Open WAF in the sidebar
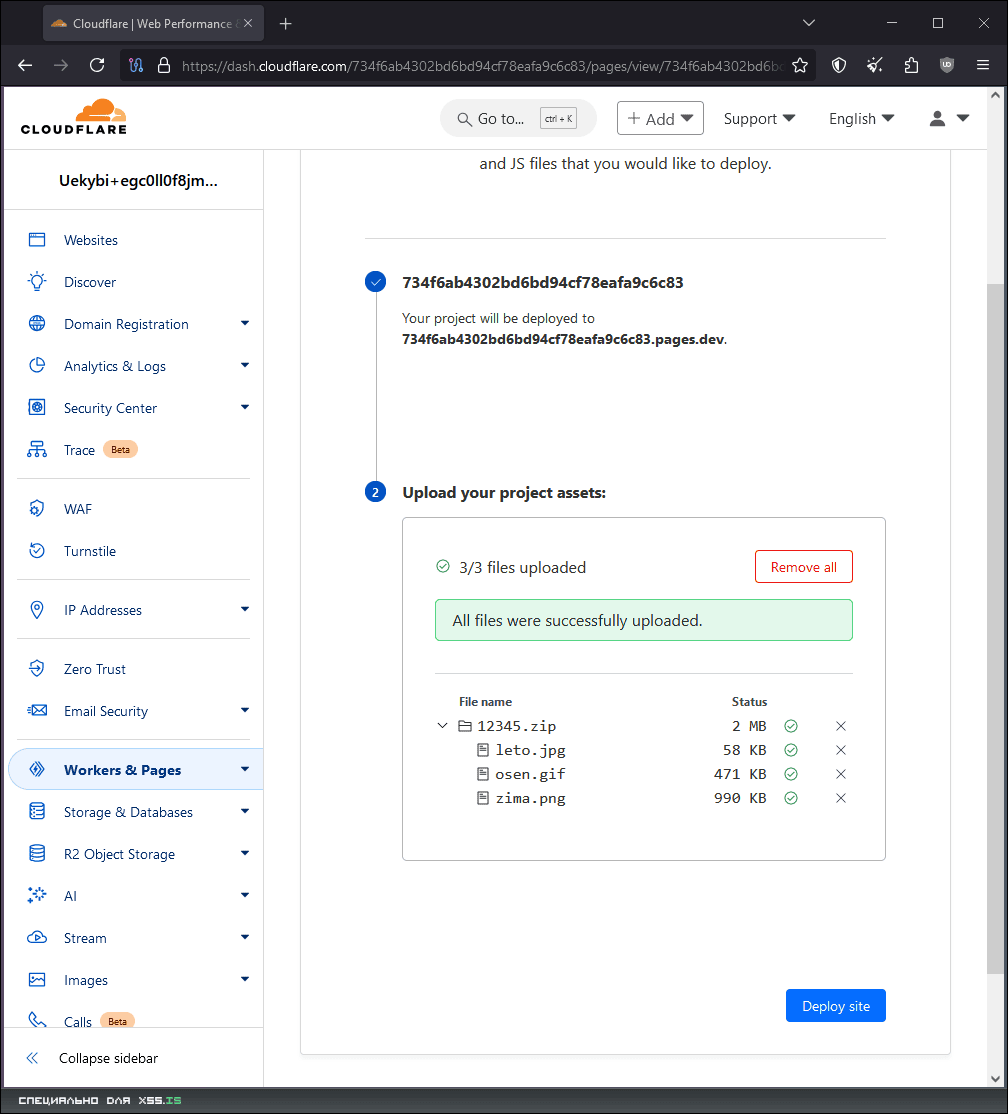This screenshot has width=1008, height=1114. tap(77, 509)
